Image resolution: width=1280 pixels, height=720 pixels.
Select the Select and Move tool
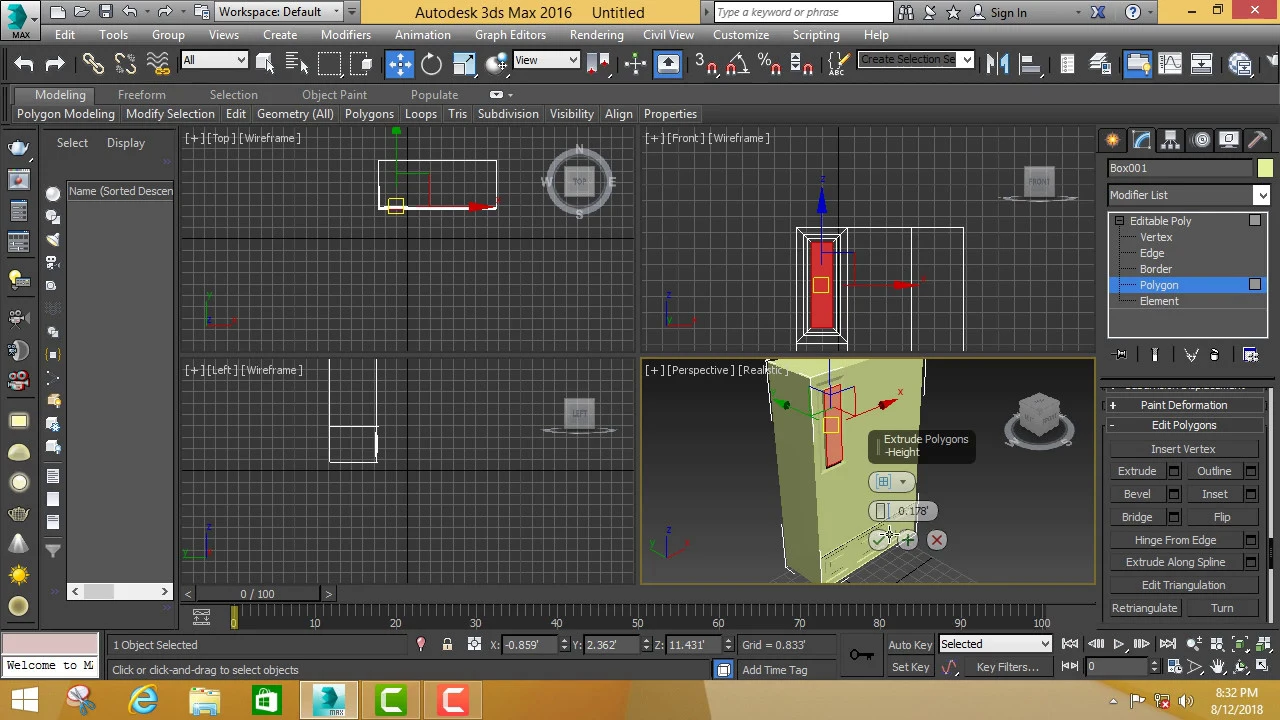pyautogui.click(x=399, y=63)
